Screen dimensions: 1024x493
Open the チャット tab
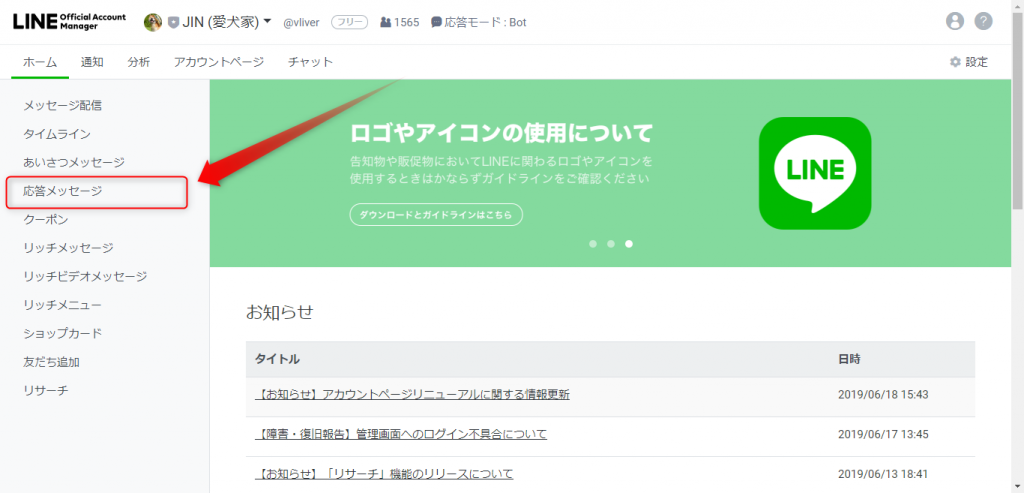click(310, 62)
